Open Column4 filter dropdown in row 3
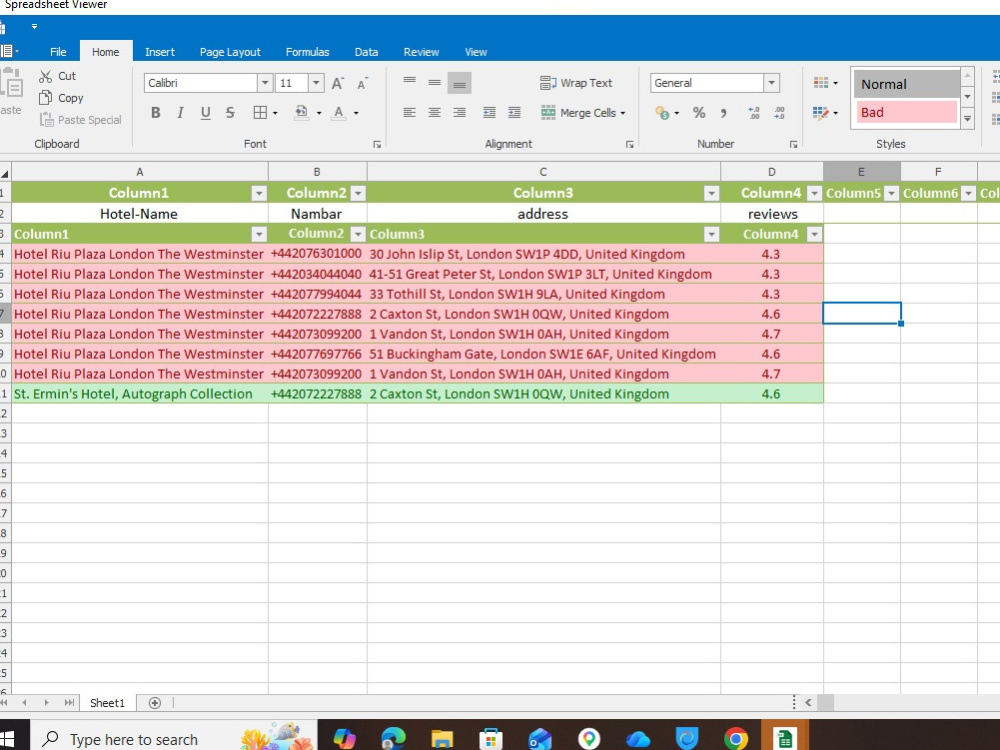Screen dimensions: 1000x750 point(814,234)
